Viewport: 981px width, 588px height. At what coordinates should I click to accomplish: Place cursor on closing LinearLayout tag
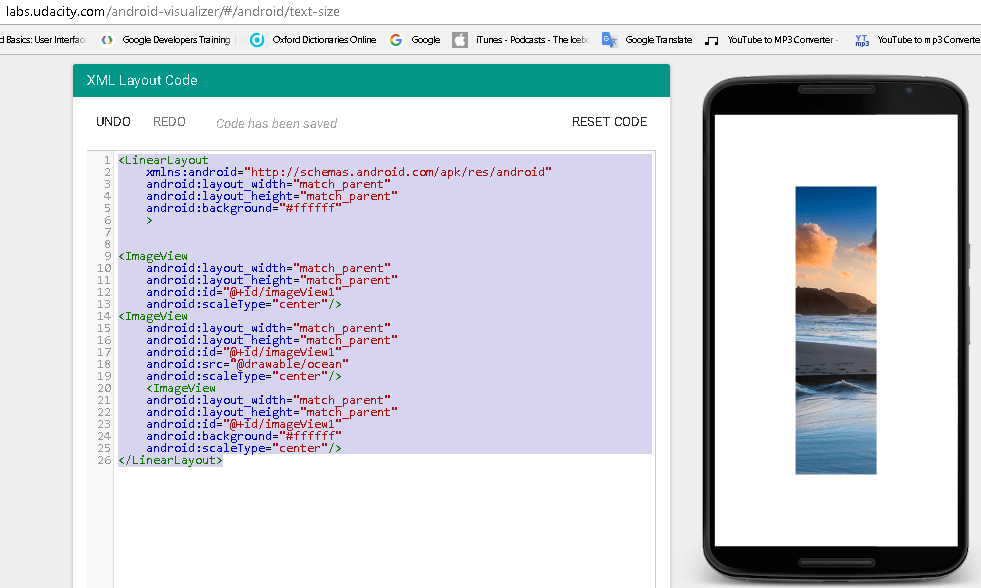click(170, 460)
